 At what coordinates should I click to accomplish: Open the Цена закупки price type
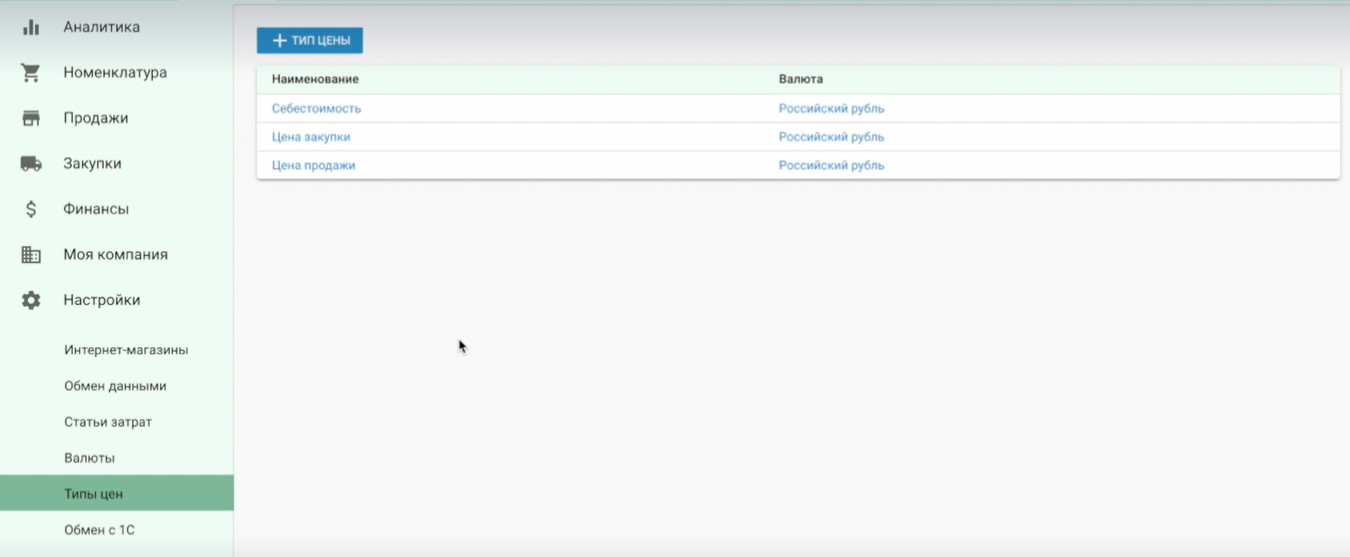pos(311,137)
